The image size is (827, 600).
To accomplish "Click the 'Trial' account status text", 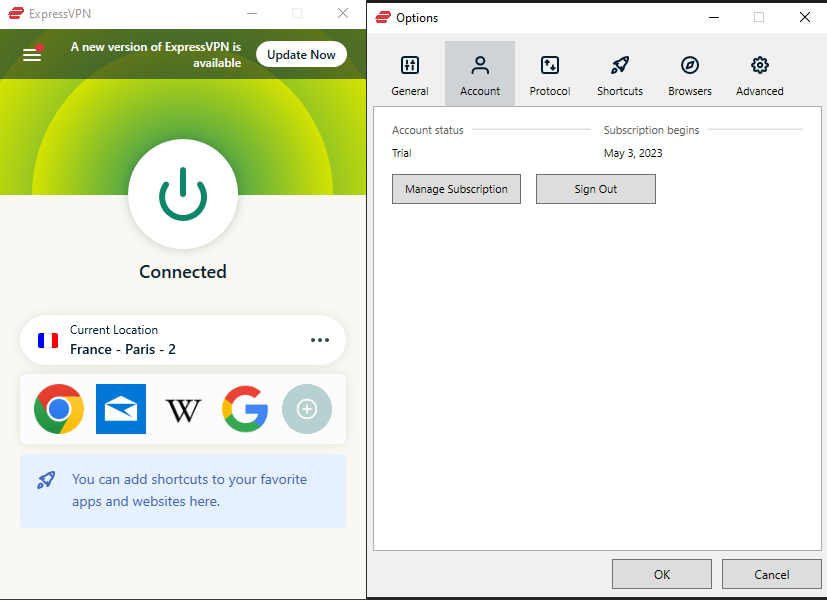I will click(401, 153).
